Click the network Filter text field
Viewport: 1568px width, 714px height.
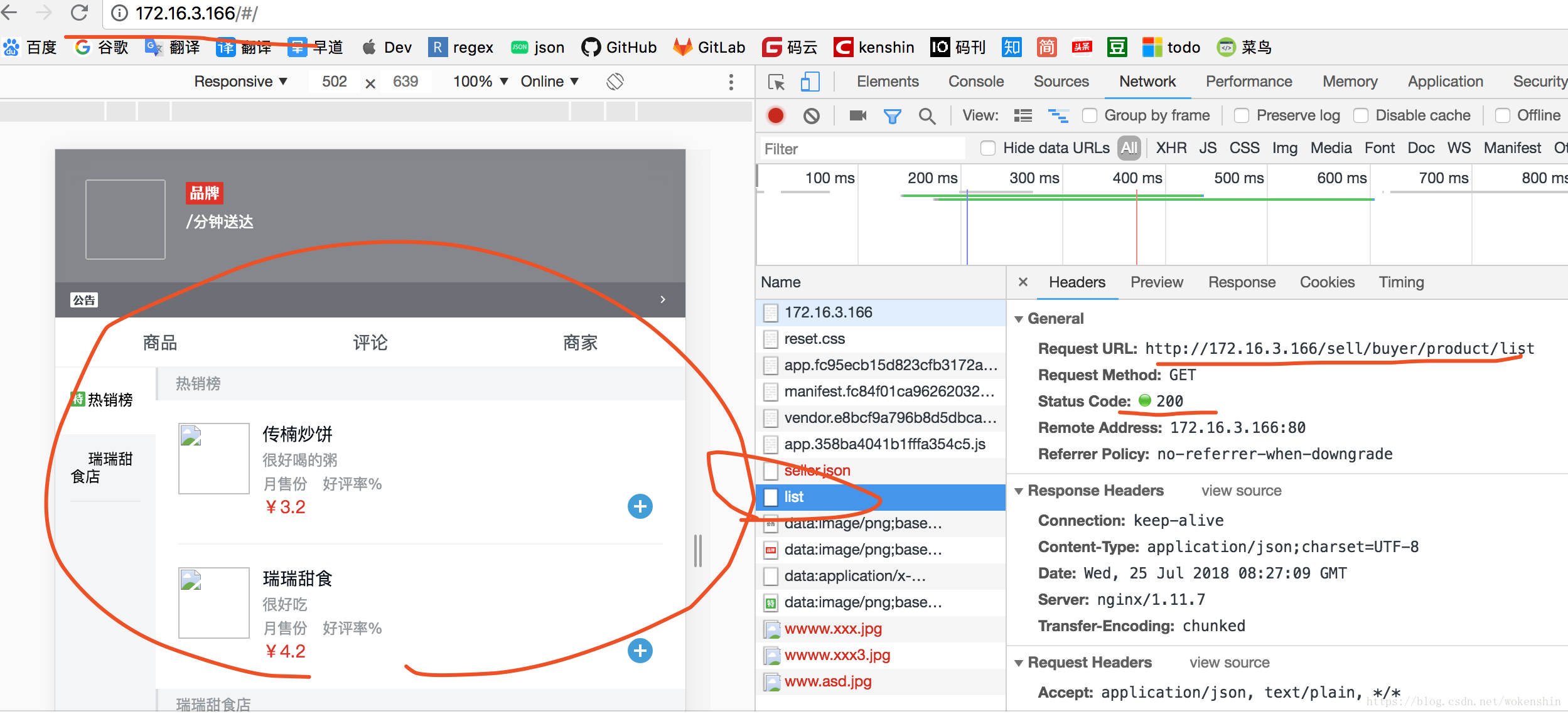coord(862,149)
